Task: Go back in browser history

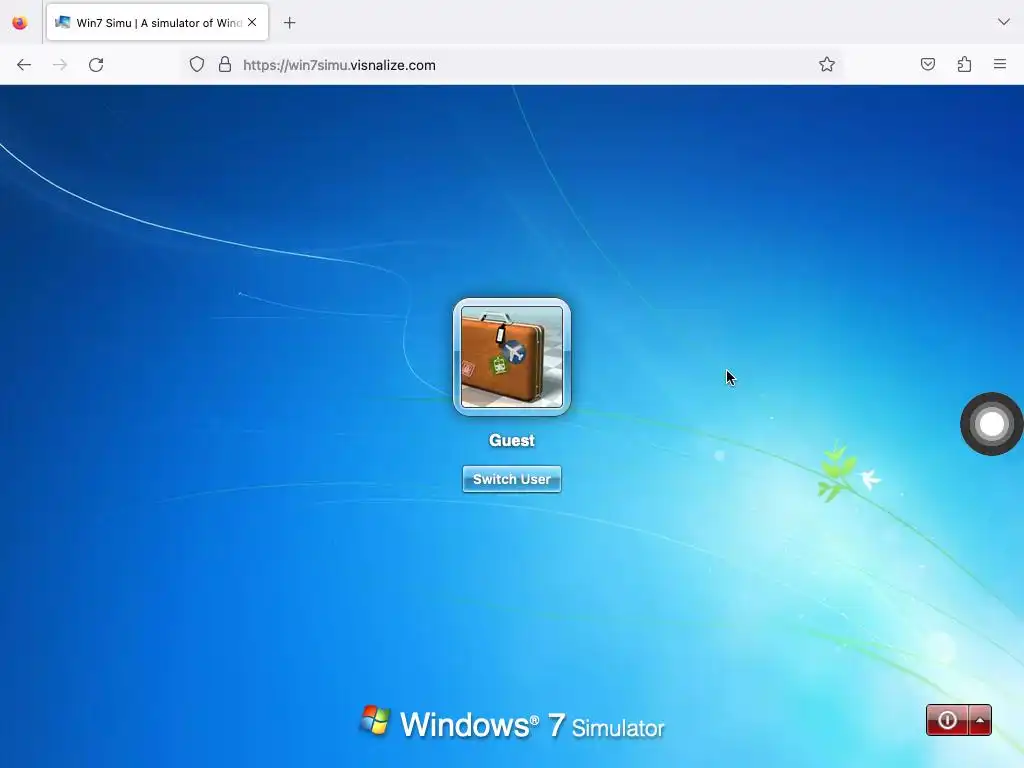Action: coord(24,65)
